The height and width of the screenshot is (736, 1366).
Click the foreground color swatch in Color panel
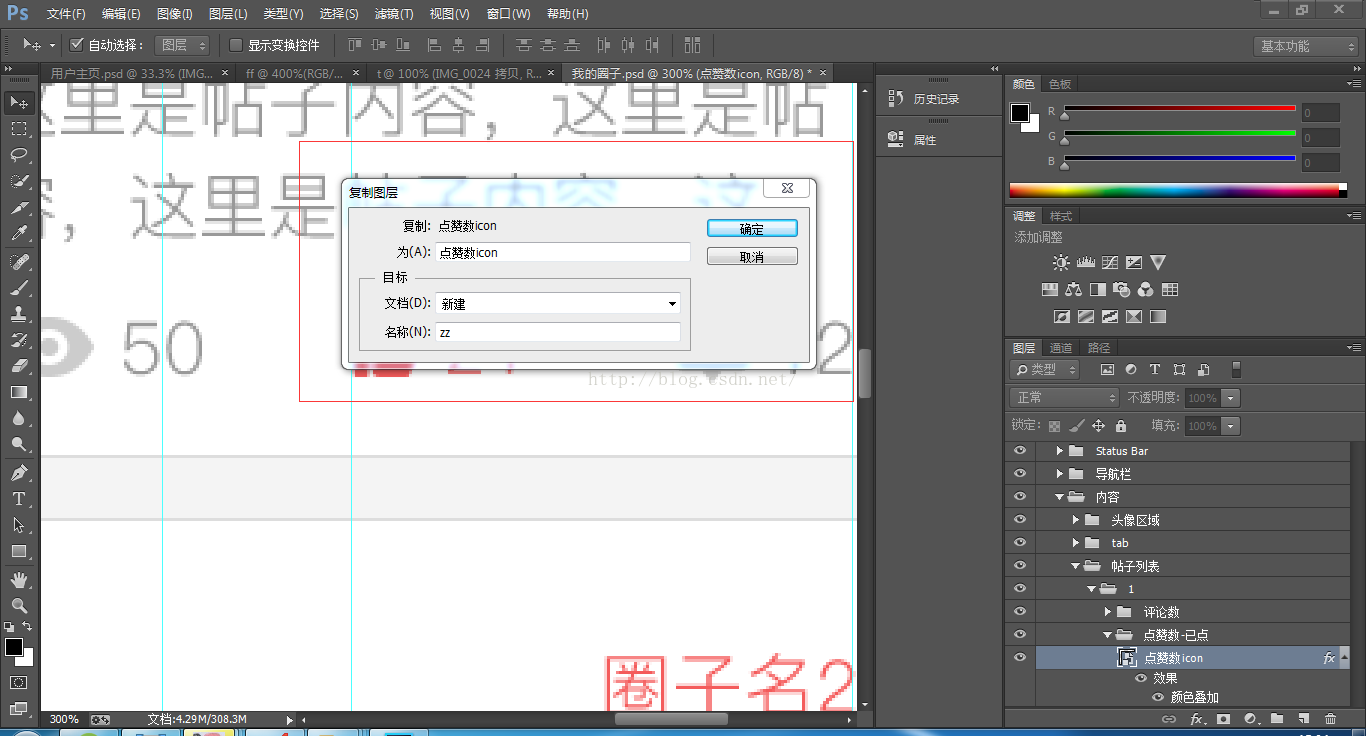[x=1019, y=113]
